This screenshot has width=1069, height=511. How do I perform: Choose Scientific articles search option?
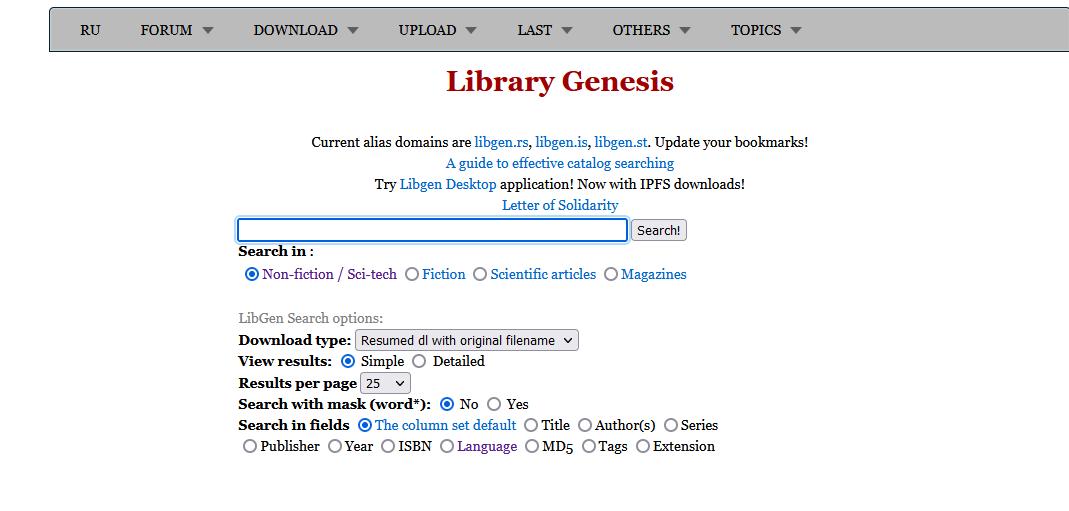(481, 274)
